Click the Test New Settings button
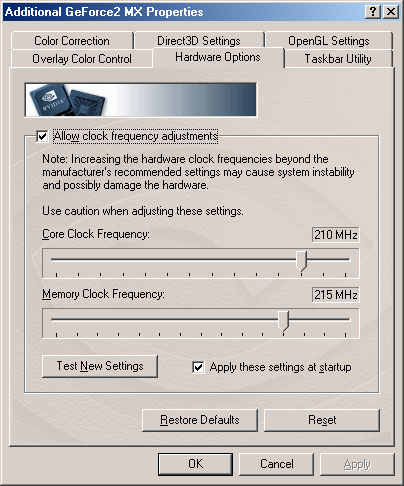The image size is (404, 486). click(x=100, y=366)
